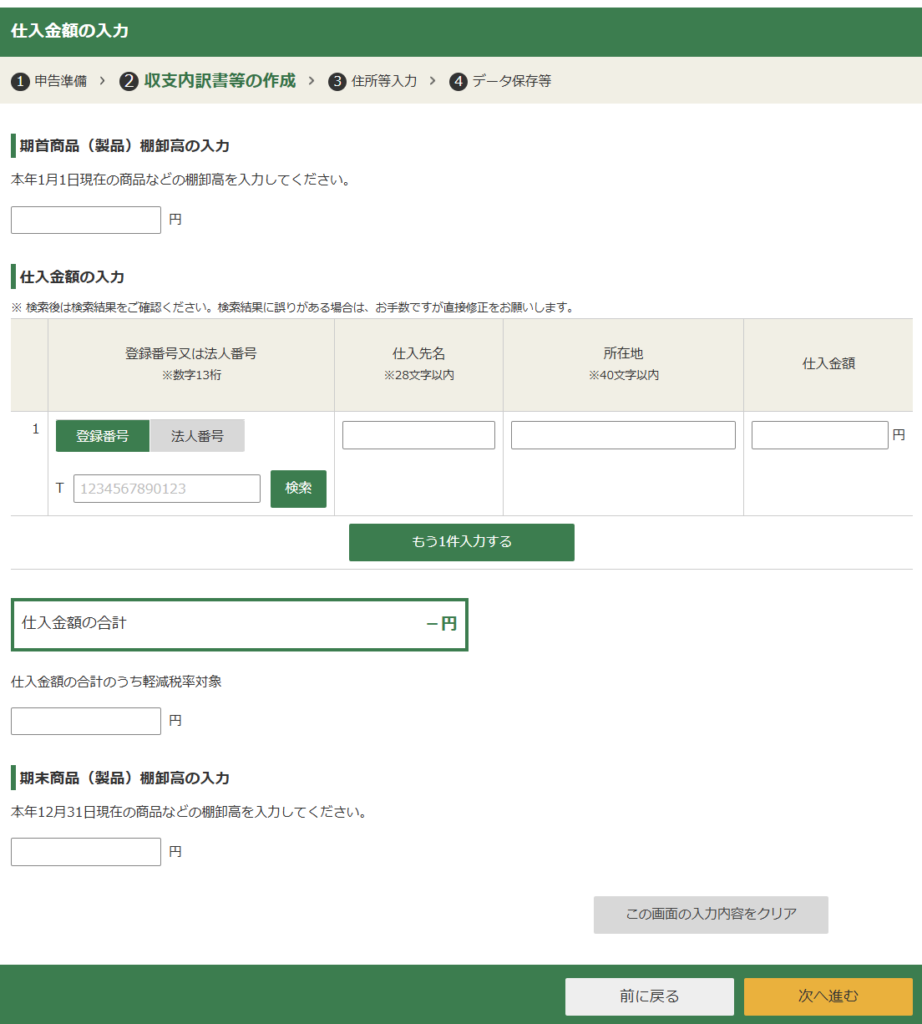Click row number 1 in the table
Image resolution: width=922 pixels, height=1024 pixels.
point(36,429)
